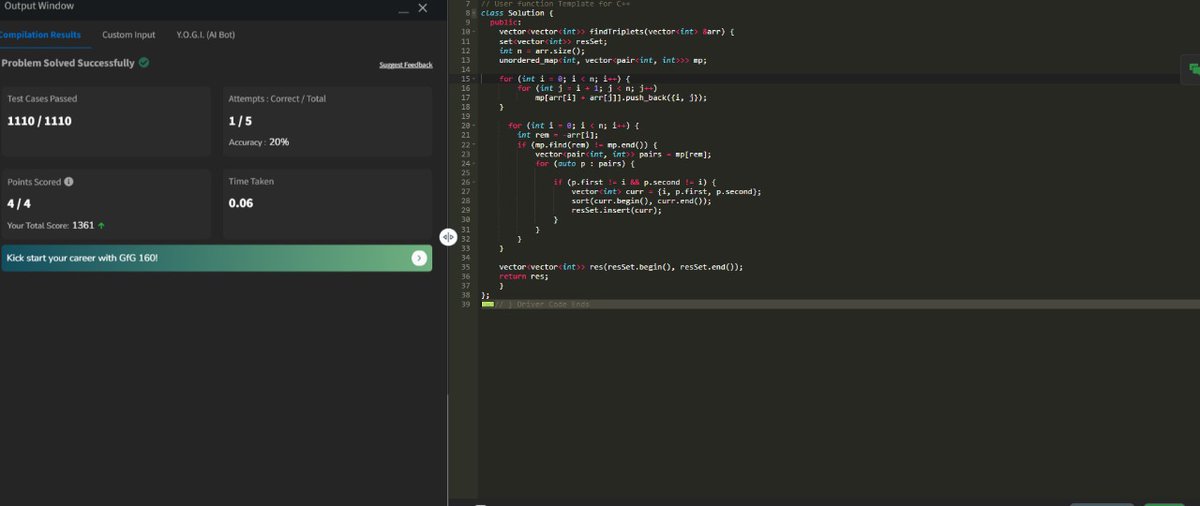Minimize the Output Window panel
This screenshot has height=506, width=1200.
click(403, 11)
